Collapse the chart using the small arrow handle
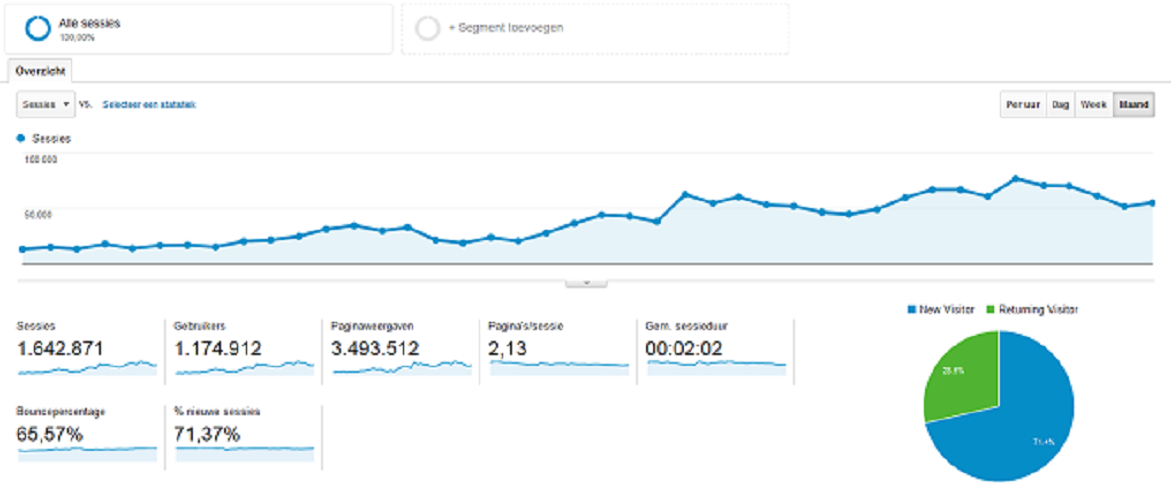The image size is (1171, 500). [x=586, y=283]
